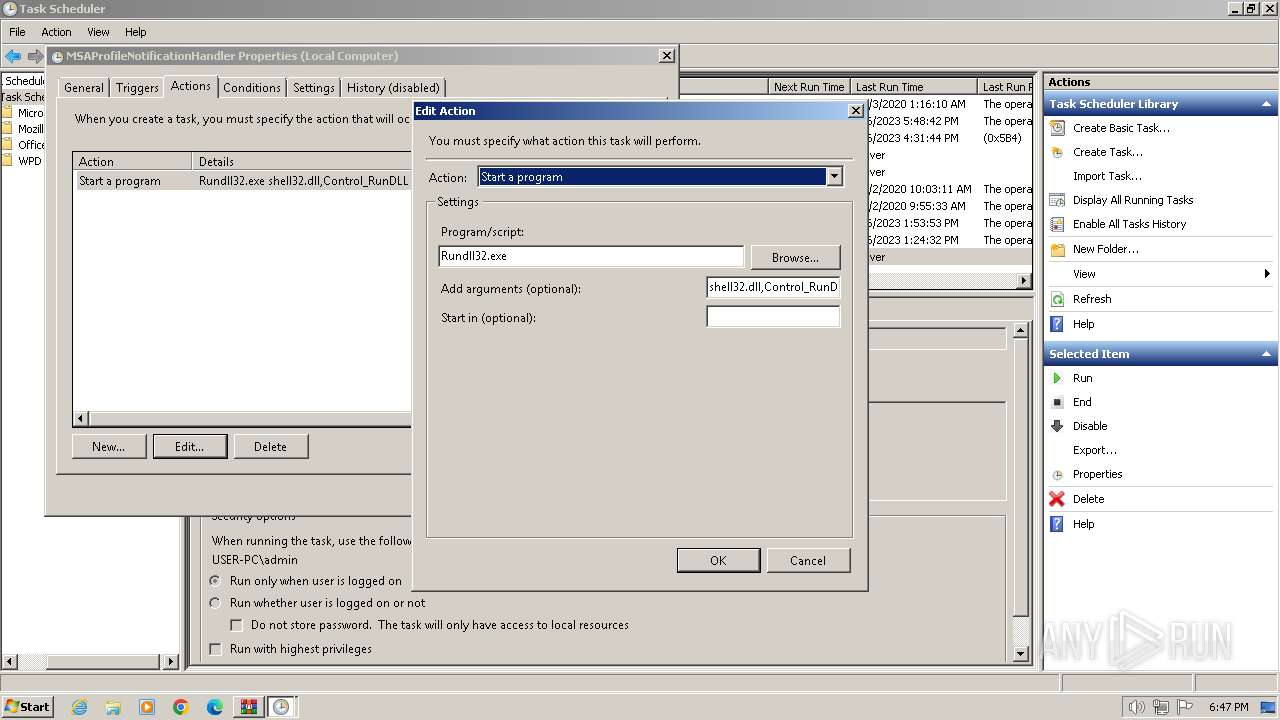Click the Office folder in the tree
This screenshot has width=1280, height=720.
tap(23, 144)
